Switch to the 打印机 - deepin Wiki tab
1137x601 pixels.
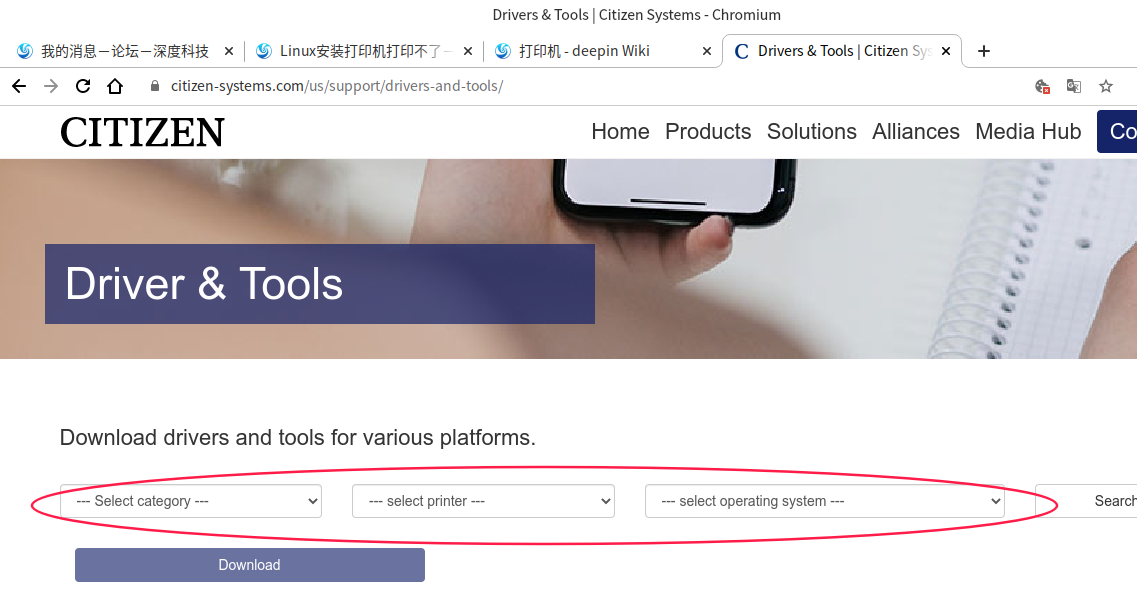coord(602,51)
